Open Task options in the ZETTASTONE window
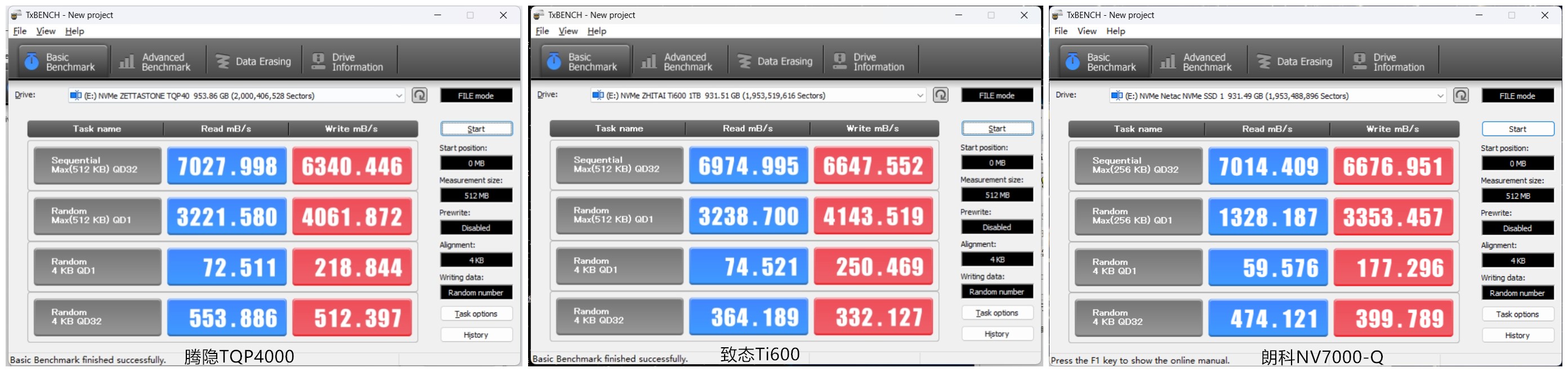The height and width of the screenshot is (372, 1568). tap(477, 314)
